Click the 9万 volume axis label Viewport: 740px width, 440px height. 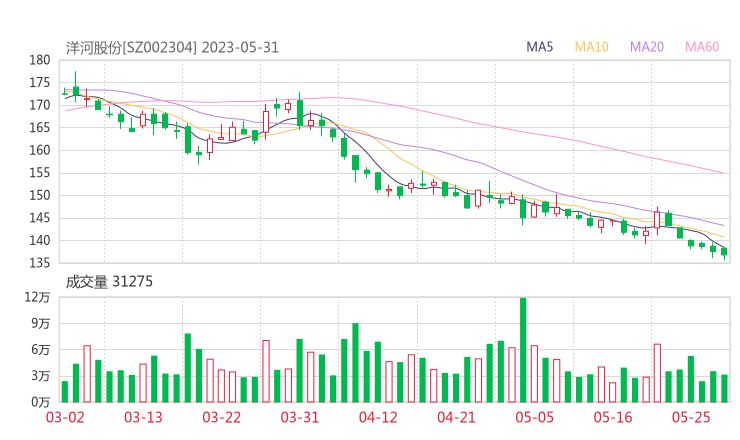[x=41, y=323]
